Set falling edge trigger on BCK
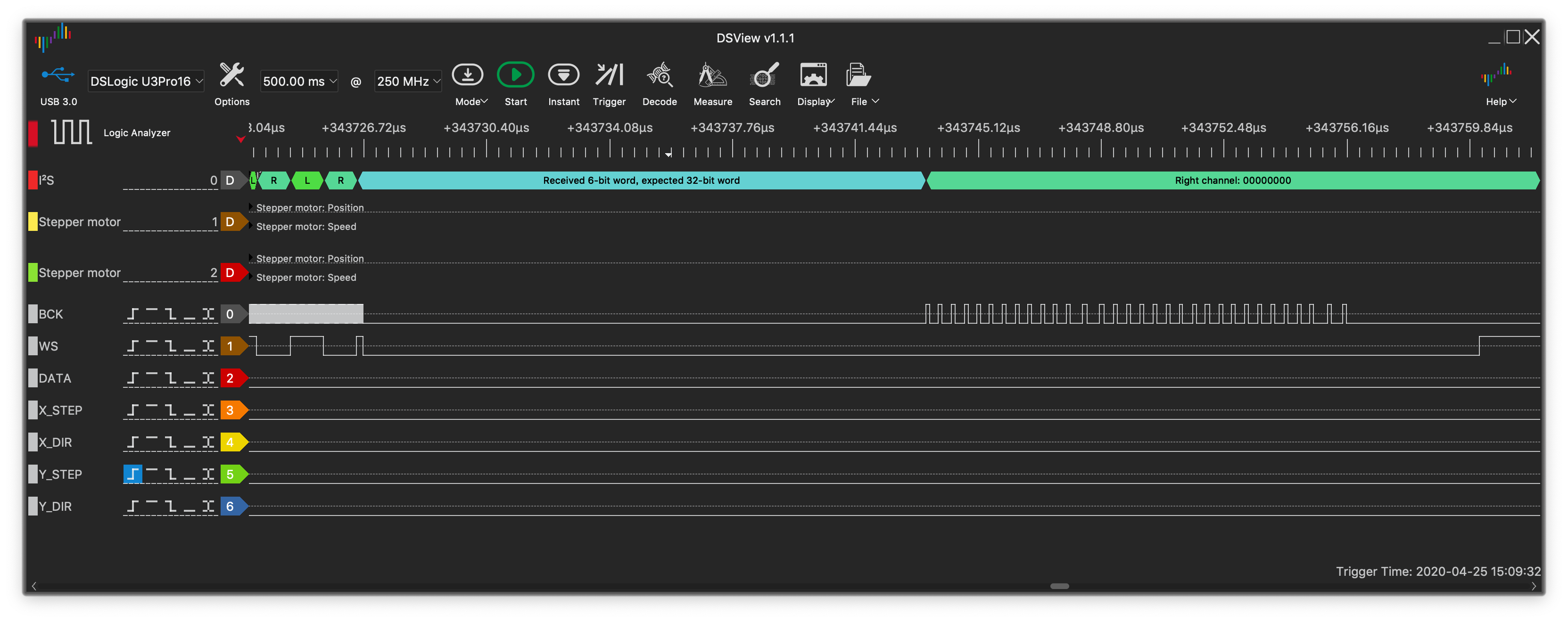The image size is (1568, 622). (x=171, y=314)
